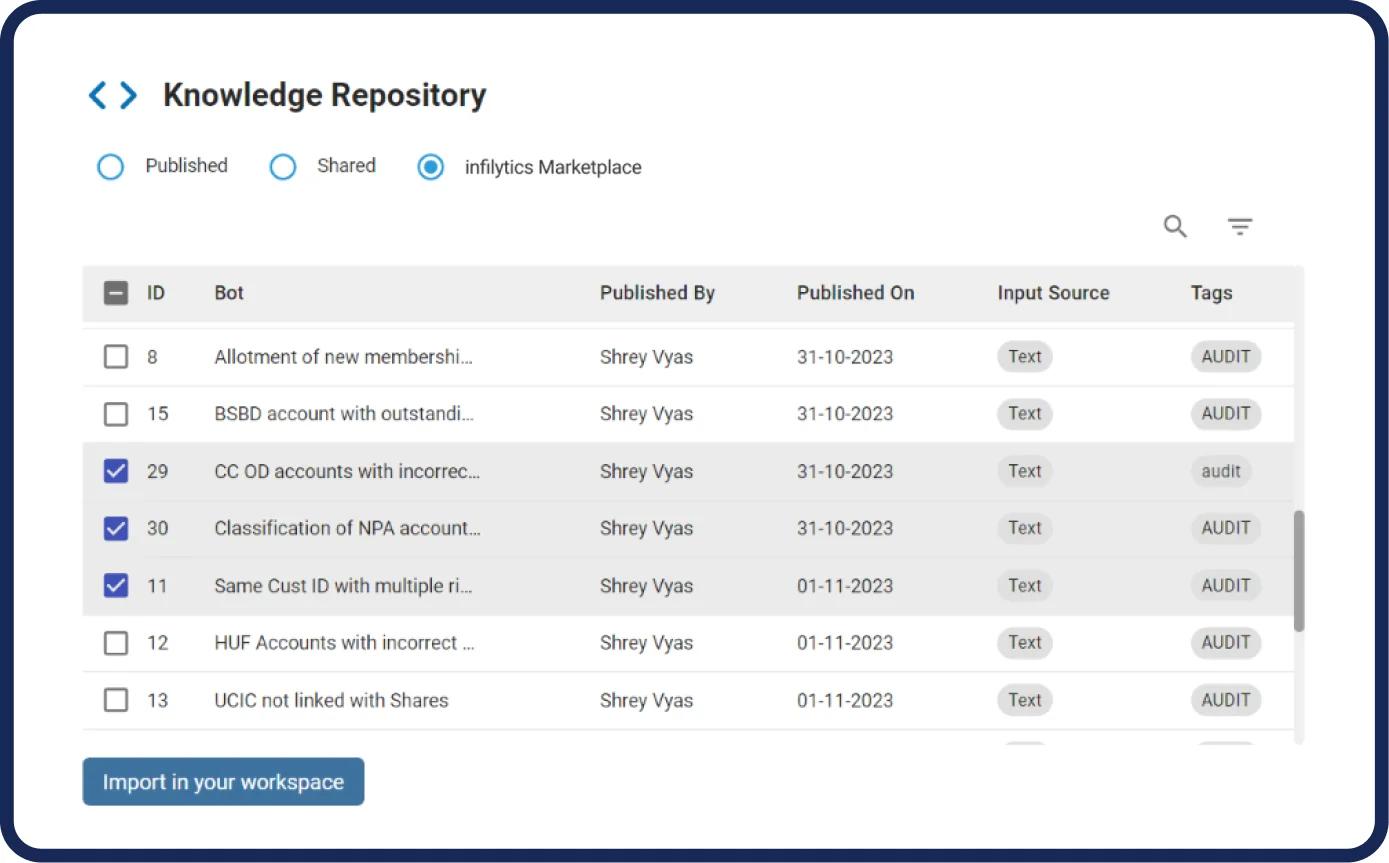The width and height of the screenshot is (1389, 863).
Task: Sort by Input Source column header
Action: [x=1053, y=293]
